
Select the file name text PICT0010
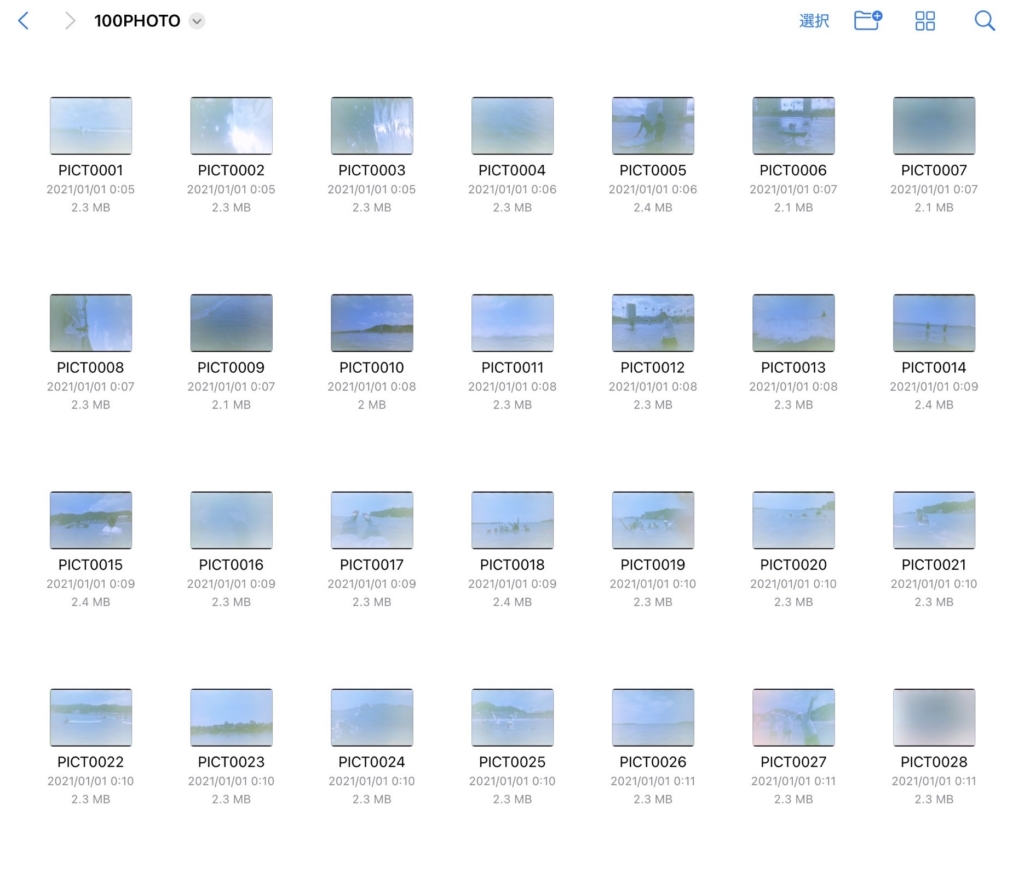(372, 368)
